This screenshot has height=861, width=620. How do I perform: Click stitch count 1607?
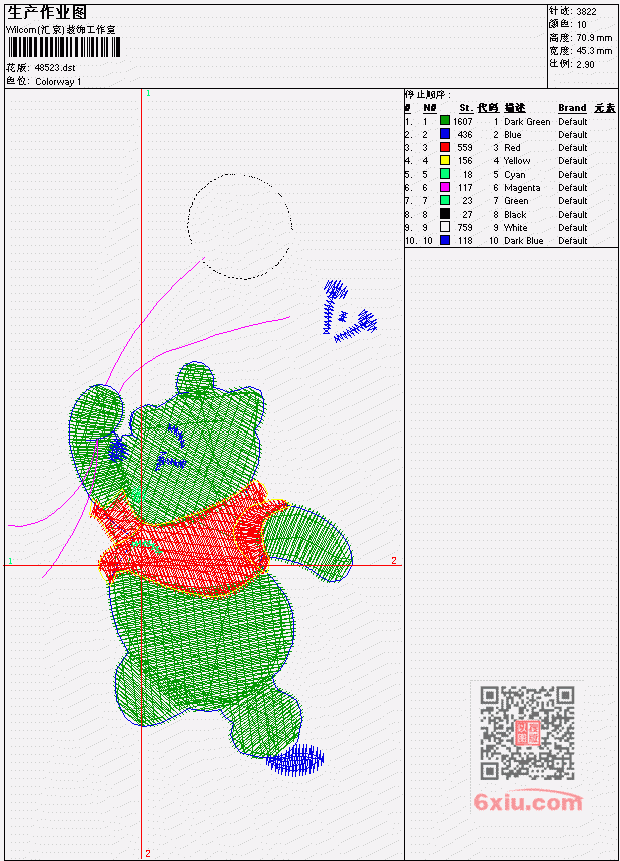(x=463, y=121)
